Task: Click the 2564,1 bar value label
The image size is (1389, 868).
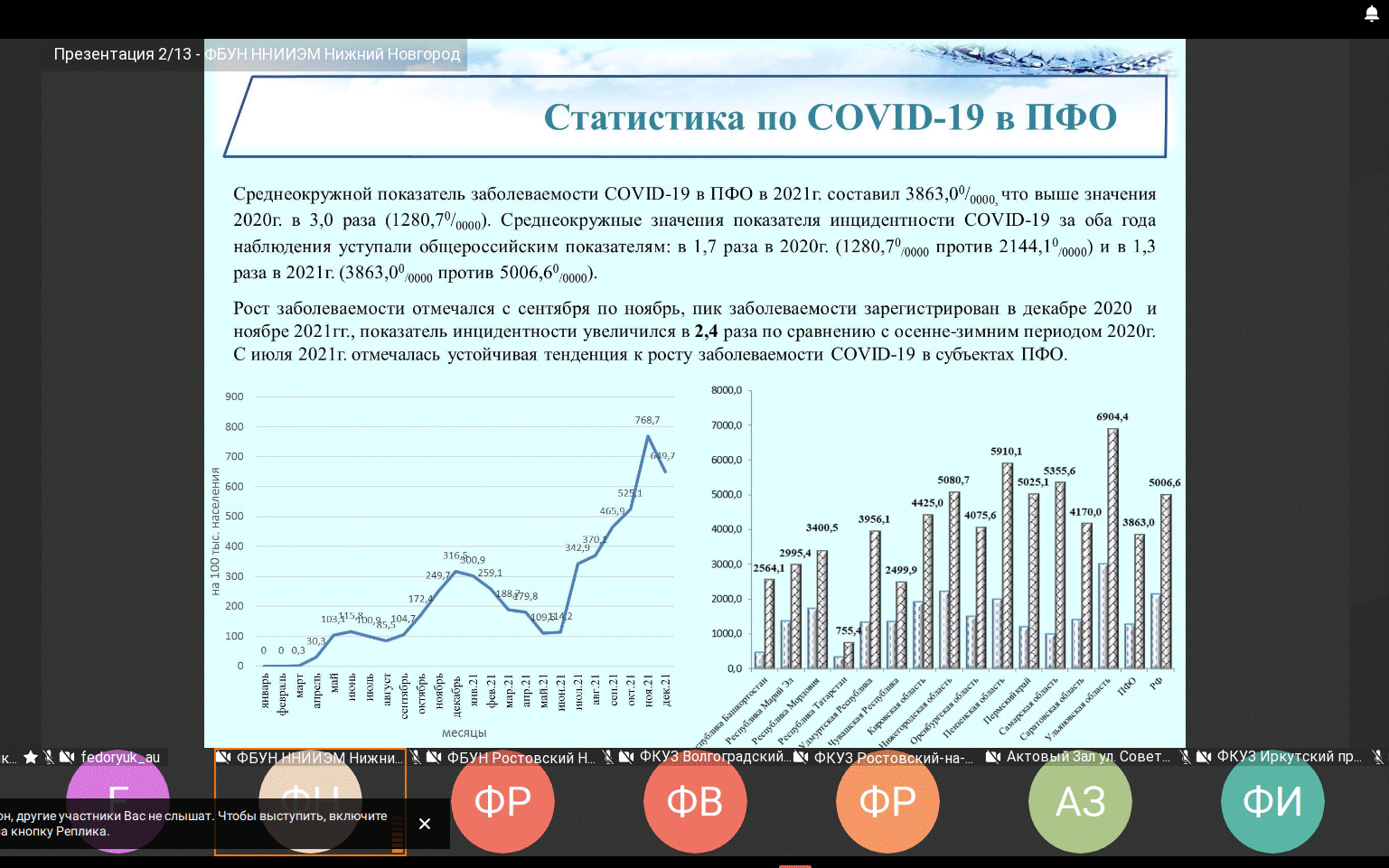Action: click(769, 568)
